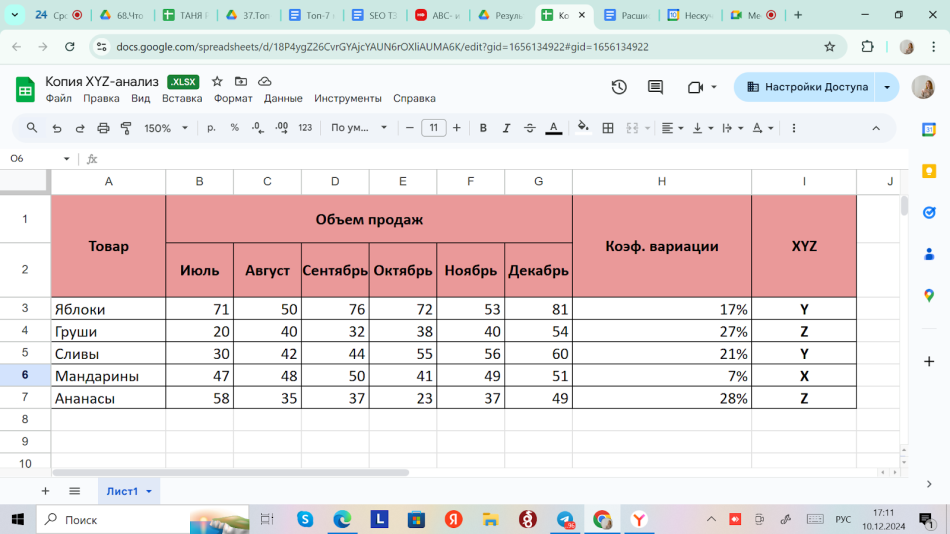Add a new sheet with plus button
Viewport: 950px width, 534px height.
coord(45,491)
